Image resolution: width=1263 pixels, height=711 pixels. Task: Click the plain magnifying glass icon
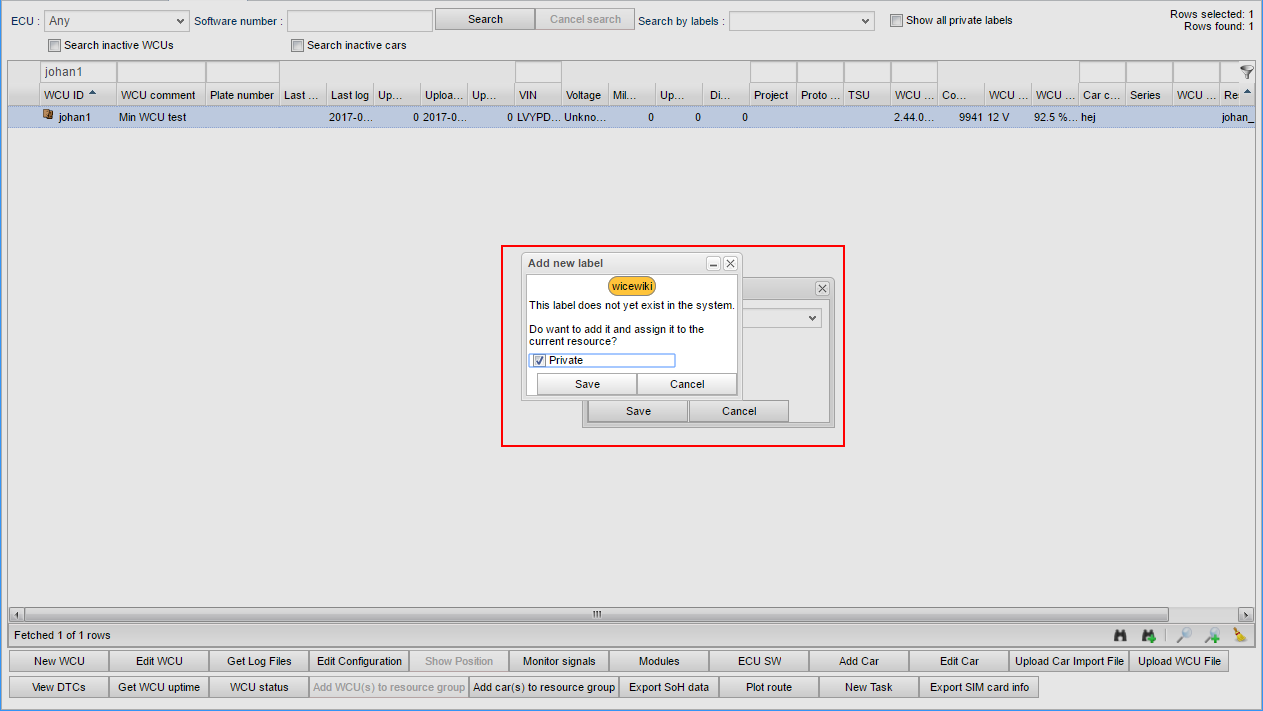(1183, 635)
